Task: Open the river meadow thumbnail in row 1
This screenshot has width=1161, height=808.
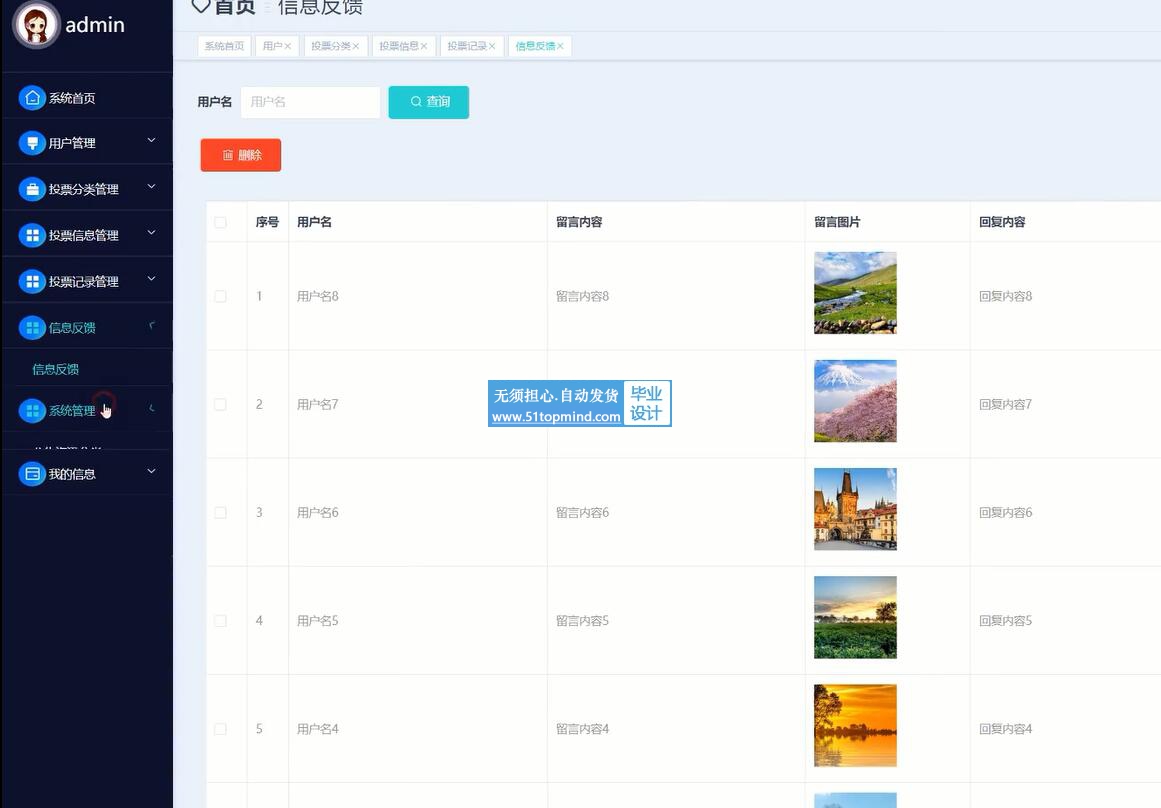Action: coord(855,293)
